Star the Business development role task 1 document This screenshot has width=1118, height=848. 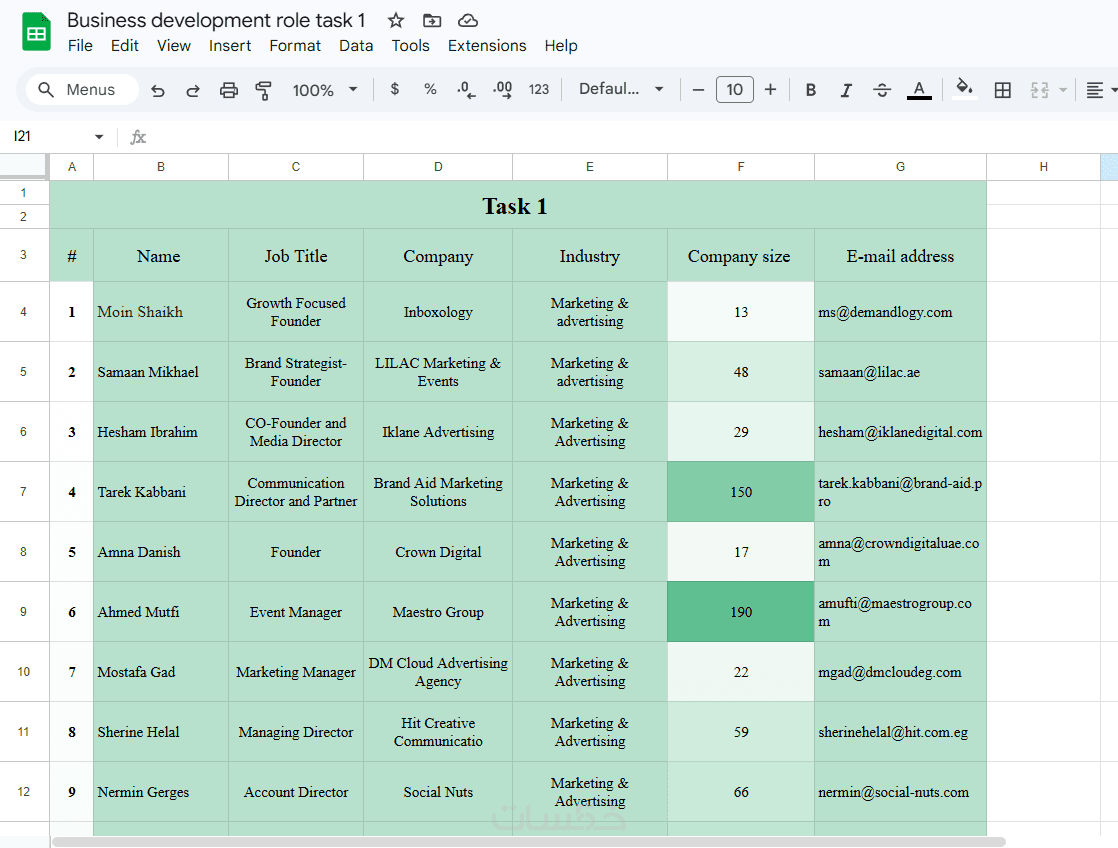(396, 20)
